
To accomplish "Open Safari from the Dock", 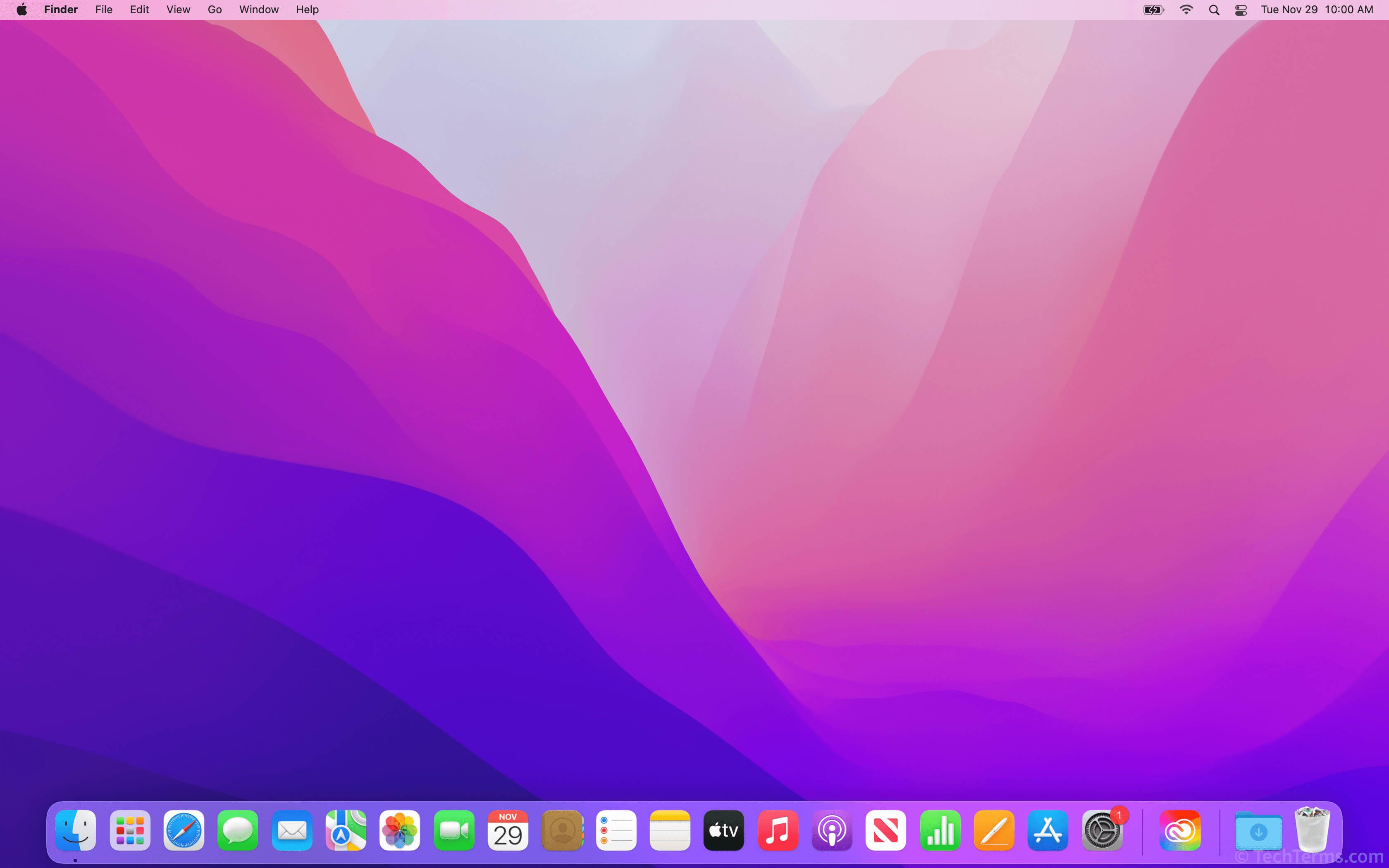I will pyautogui.click(x=183, y=830).
